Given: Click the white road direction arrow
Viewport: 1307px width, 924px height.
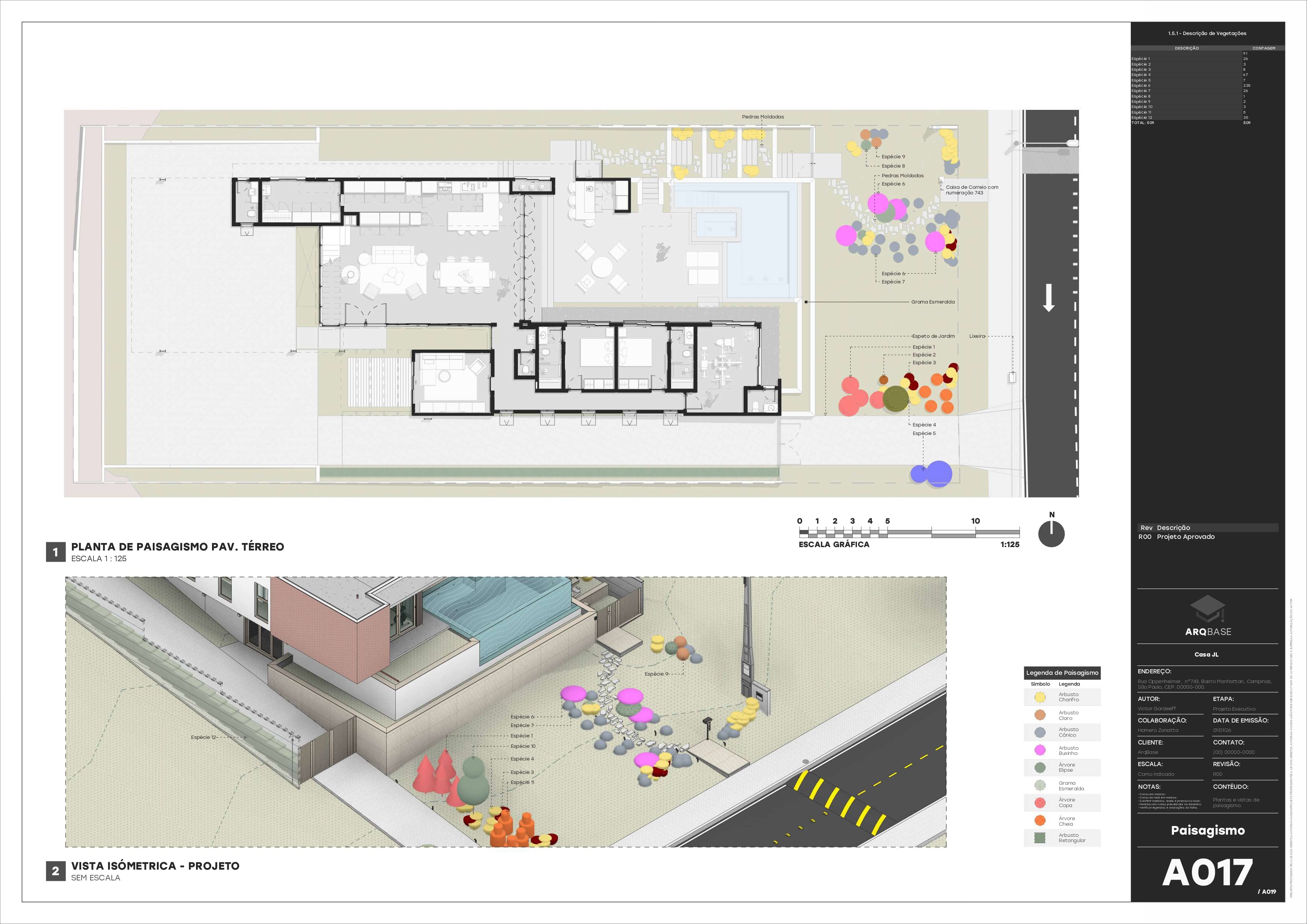Looking at the screenshot, I should 1048,298.
